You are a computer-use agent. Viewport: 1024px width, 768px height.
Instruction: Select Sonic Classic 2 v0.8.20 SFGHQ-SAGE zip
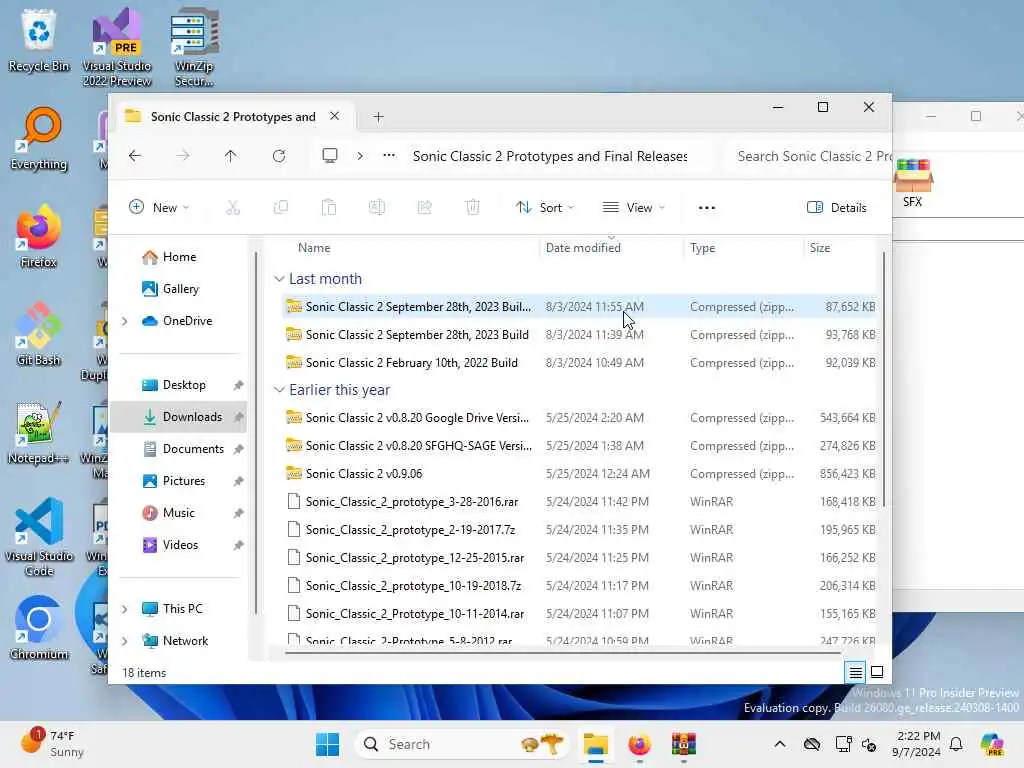click(579, 445)
